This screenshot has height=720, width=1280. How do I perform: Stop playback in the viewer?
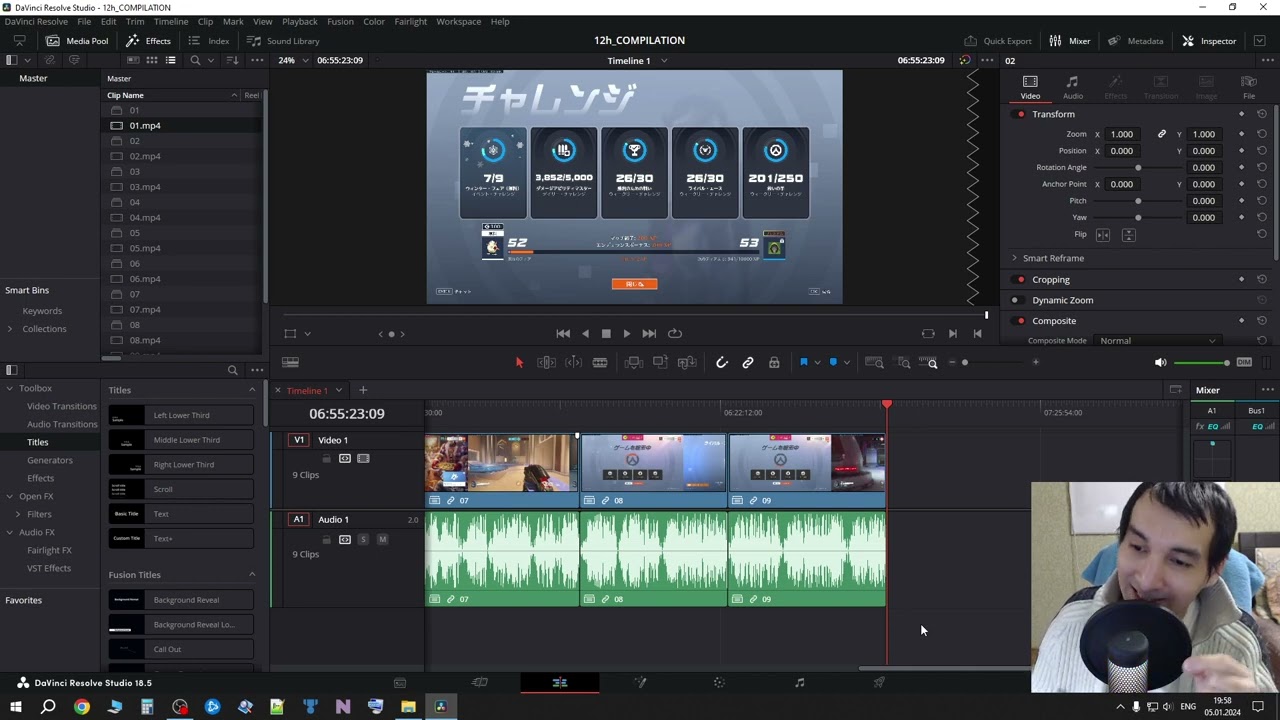(x=606, y=334)
